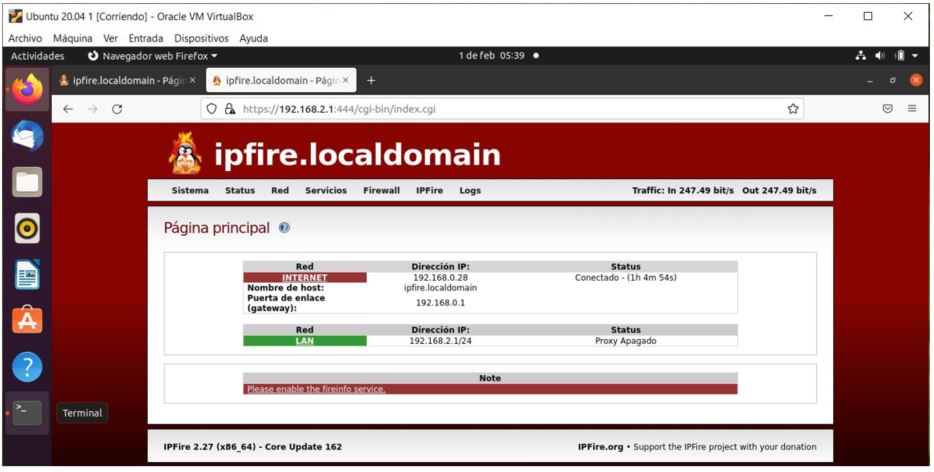Launch LibreOffice Writer from the dock
The width and height of the screenshot is (934, 472).
27,275
